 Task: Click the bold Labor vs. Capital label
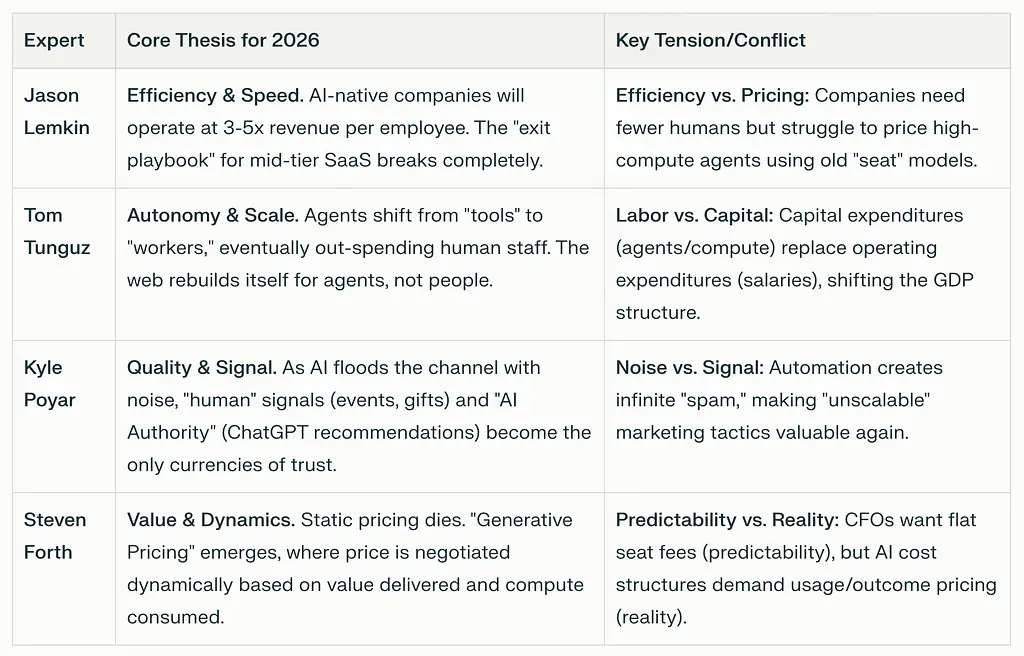point(692,216)
